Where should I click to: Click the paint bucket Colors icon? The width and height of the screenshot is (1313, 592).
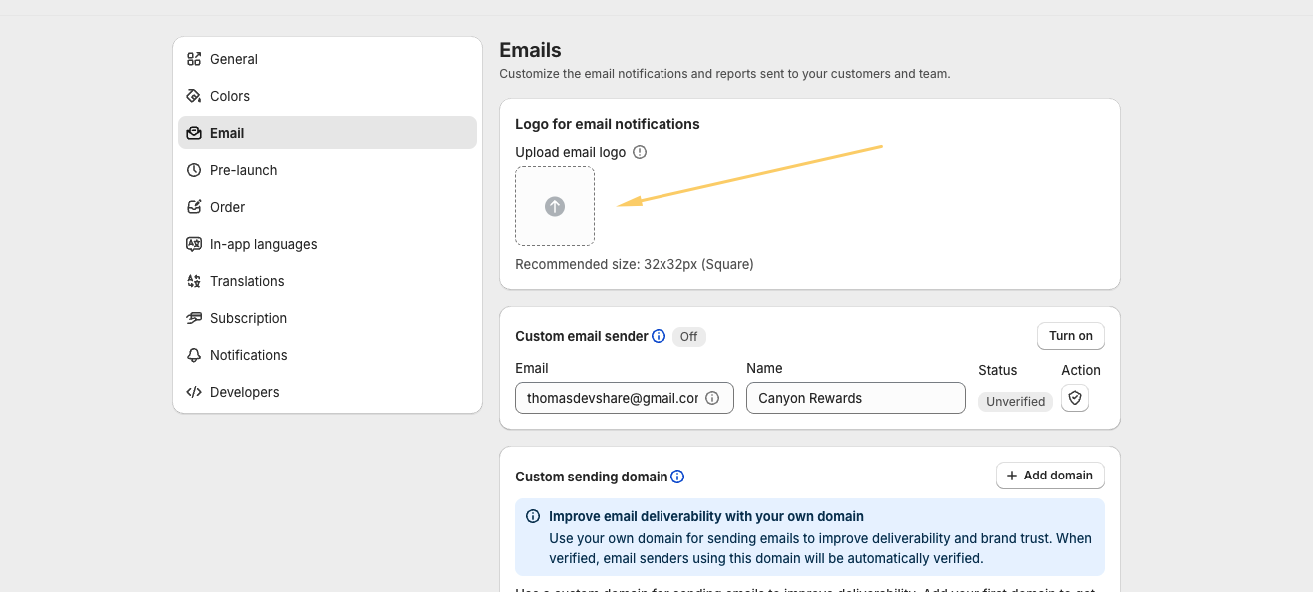[x=194, y=96]
